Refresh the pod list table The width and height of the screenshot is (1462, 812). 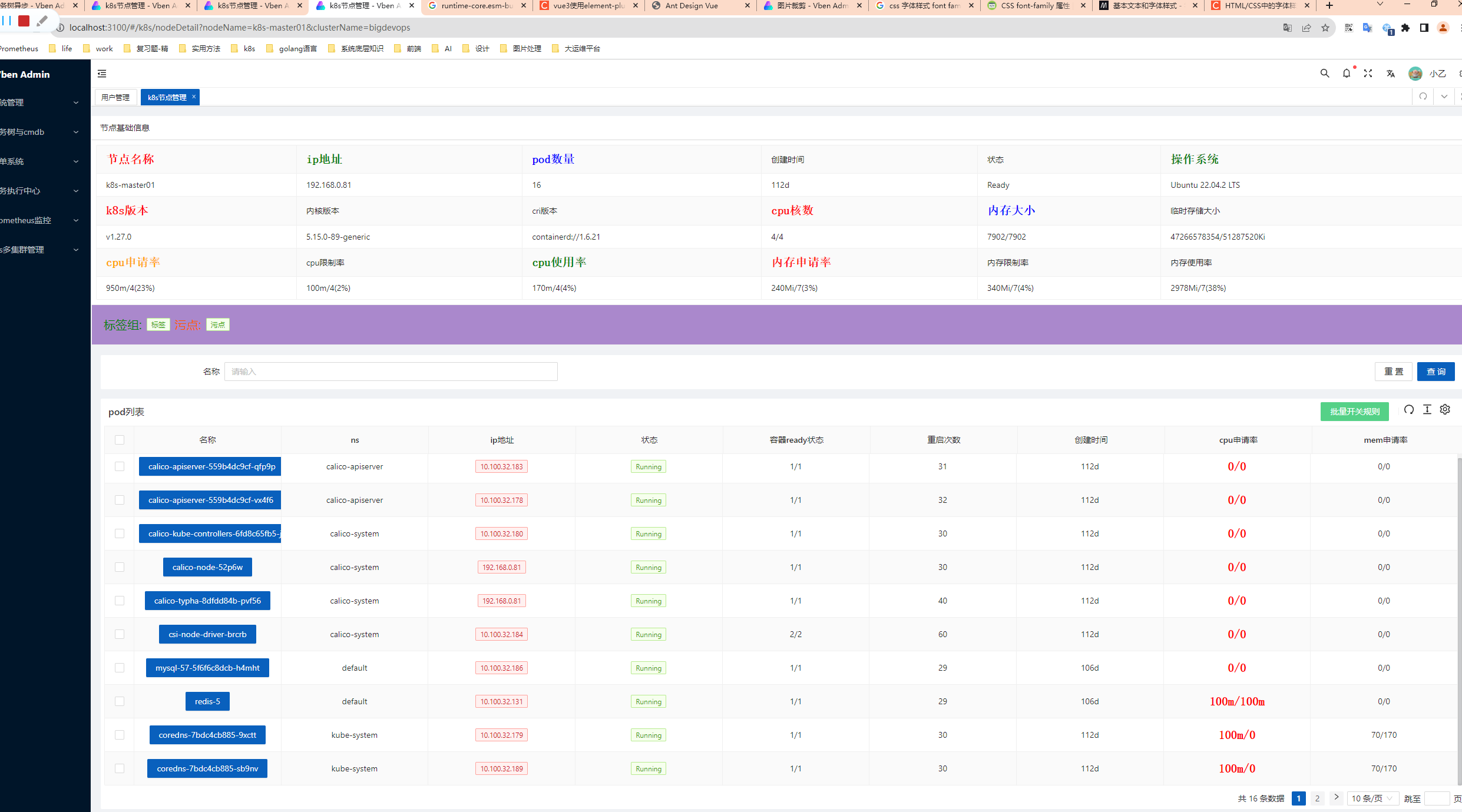point(1409,410)
